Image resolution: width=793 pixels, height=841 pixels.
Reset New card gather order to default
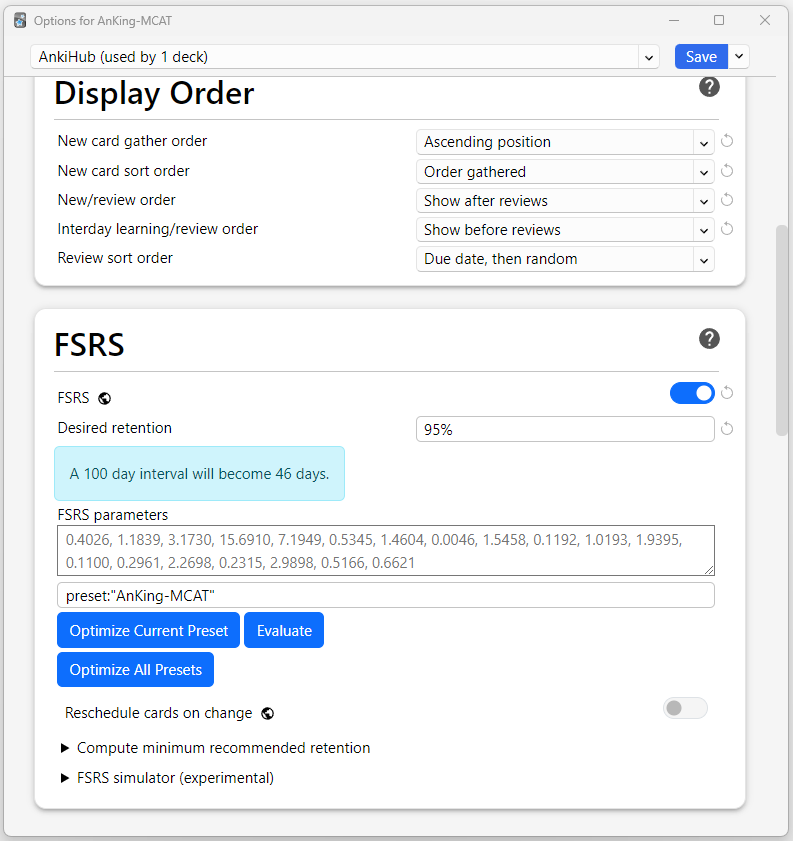point(727,141)
